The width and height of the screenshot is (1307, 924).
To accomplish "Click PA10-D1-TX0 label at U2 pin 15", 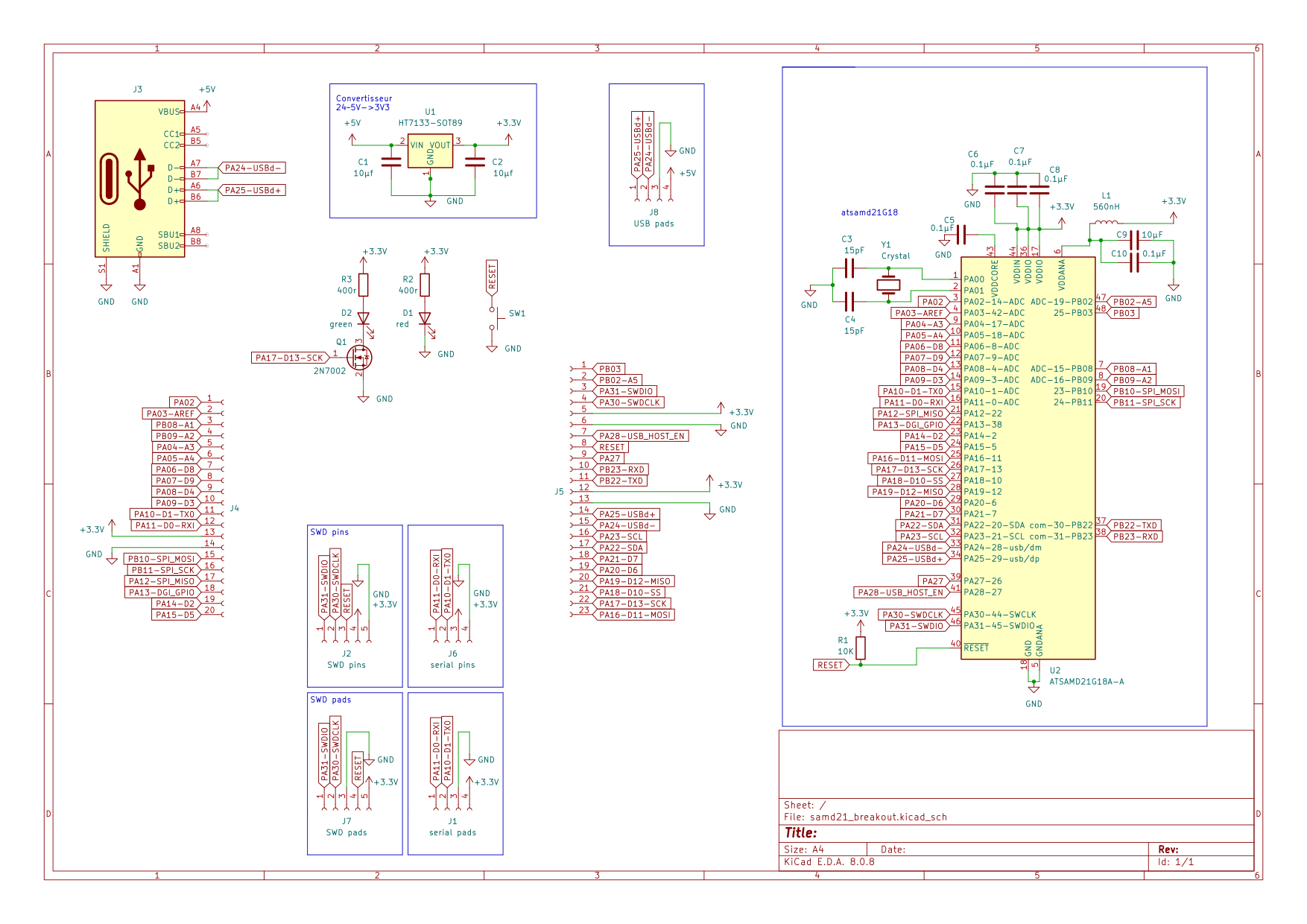I will click(x=914, y=391).
